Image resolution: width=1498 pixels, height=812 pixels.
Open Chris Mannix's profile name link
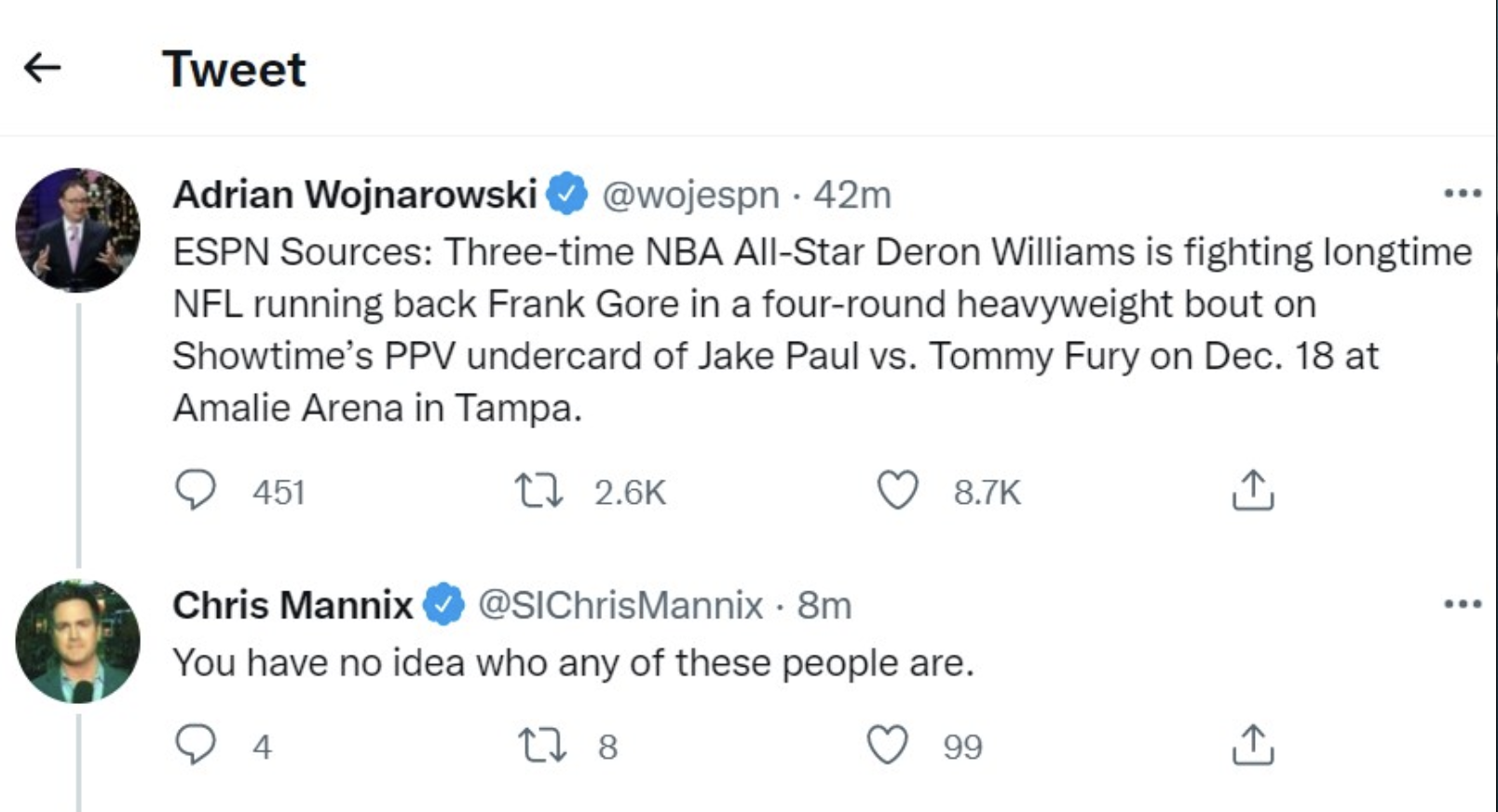(293, 605)
